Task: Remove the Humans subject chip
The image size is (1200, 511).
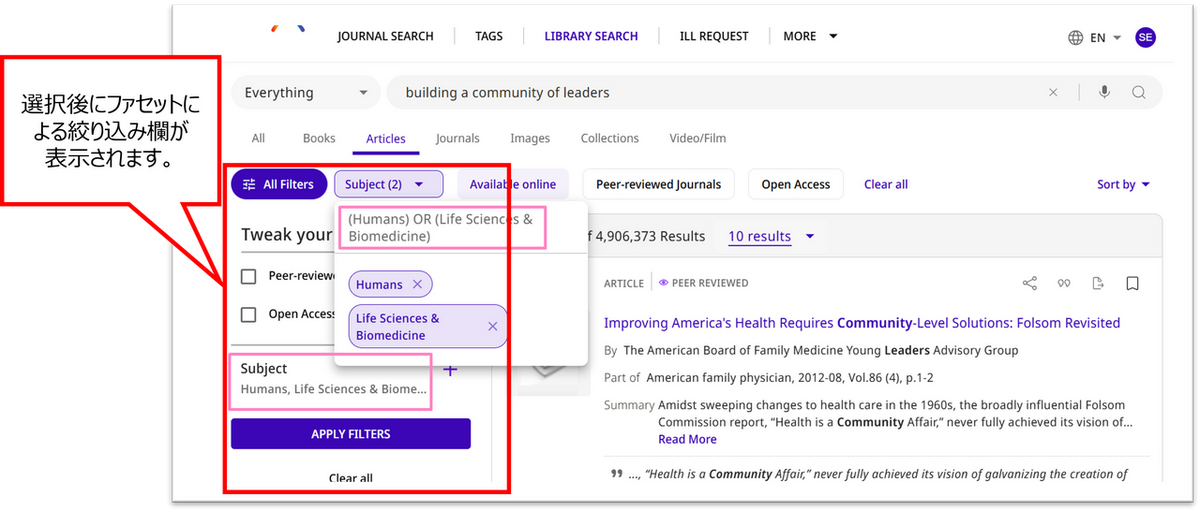Action: pyautogui.click(x=417, y=285)
